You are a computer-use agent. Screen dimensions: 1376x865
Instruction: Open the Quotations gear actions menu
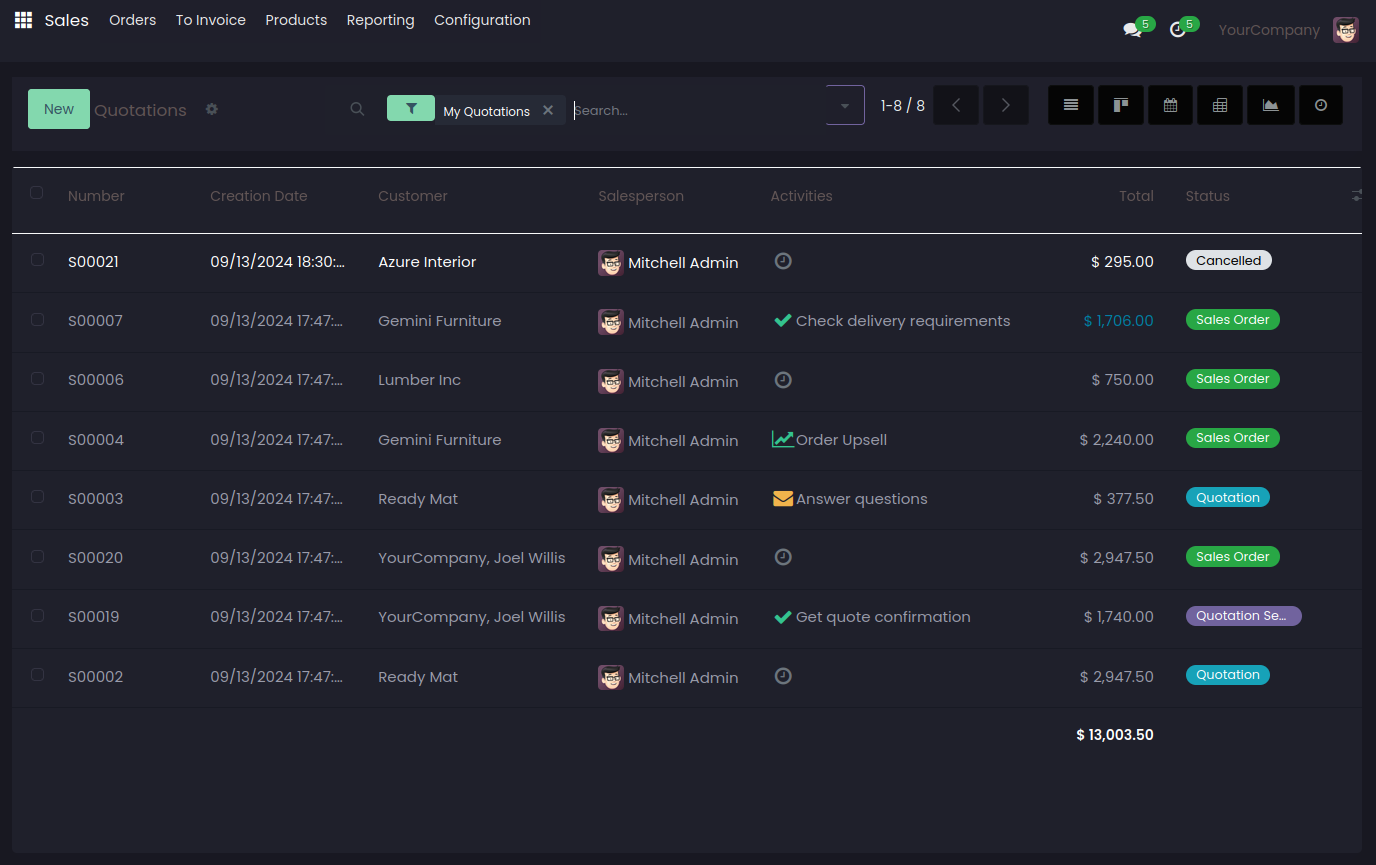pyautogui.click(x=212, y=109)
